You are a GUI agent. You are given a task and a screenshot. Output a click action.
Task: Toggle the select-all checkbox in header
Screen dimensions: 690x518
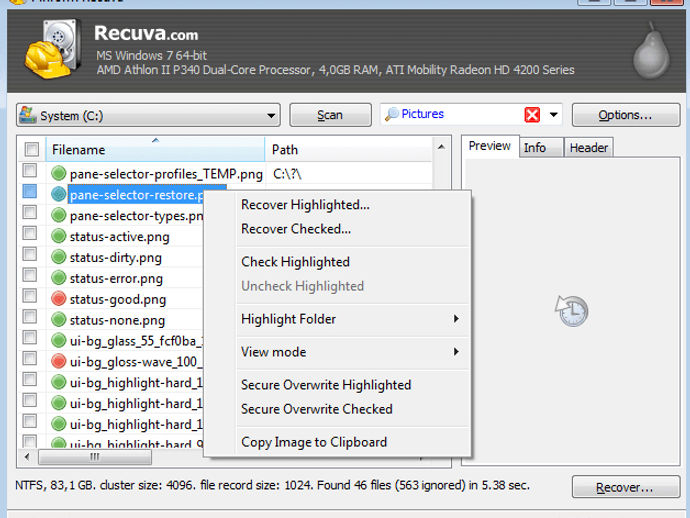coord(32,149)
